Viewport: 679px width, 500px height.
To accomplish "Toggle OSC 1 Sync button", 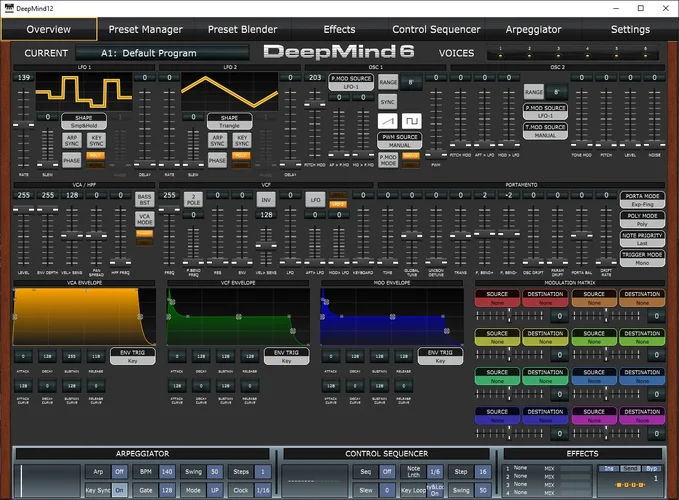I will (x=388, y=102).
